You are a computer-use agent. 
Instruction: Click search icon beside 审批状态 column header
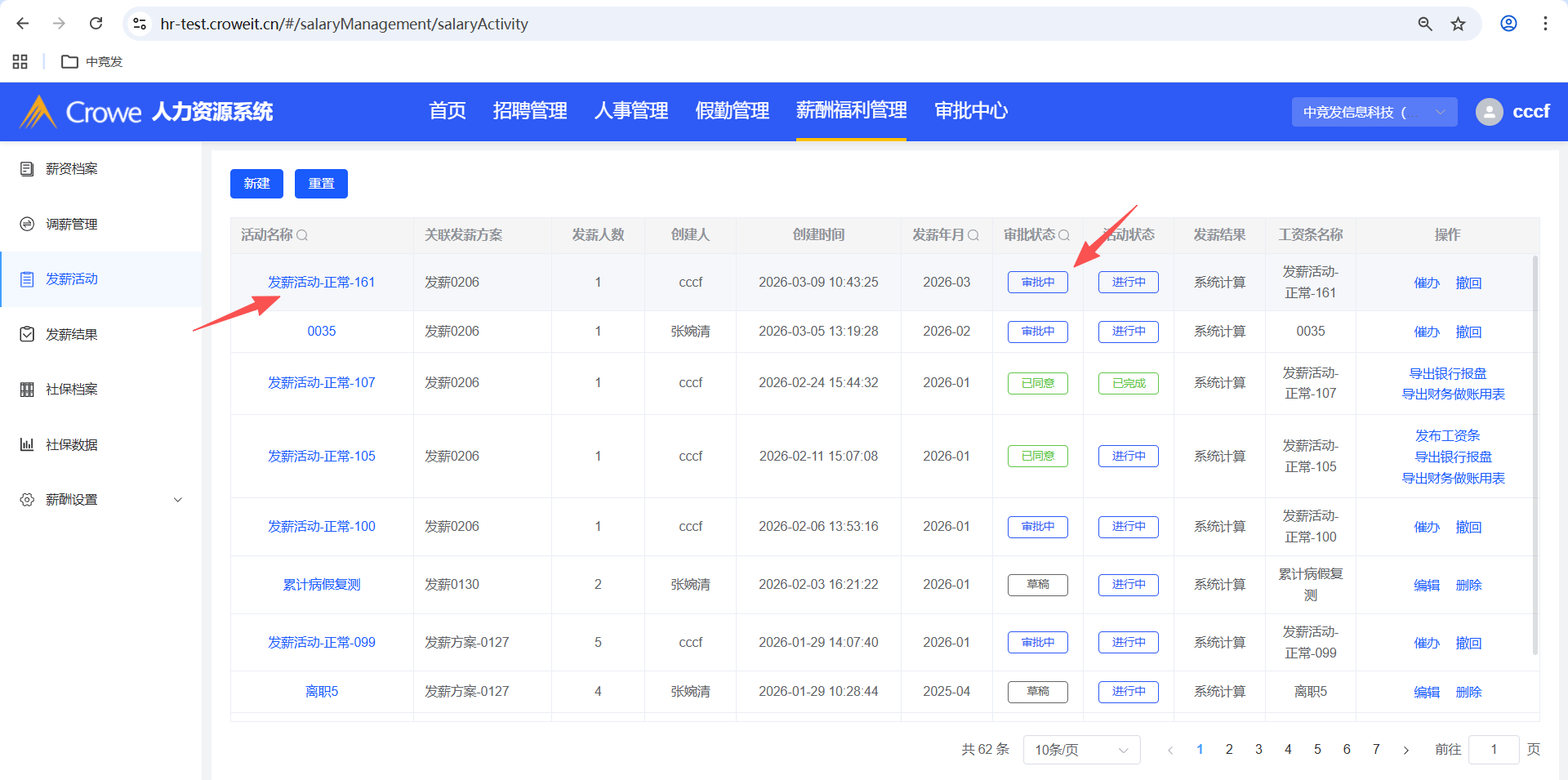pyautogui.click(x=1064, y=235)
